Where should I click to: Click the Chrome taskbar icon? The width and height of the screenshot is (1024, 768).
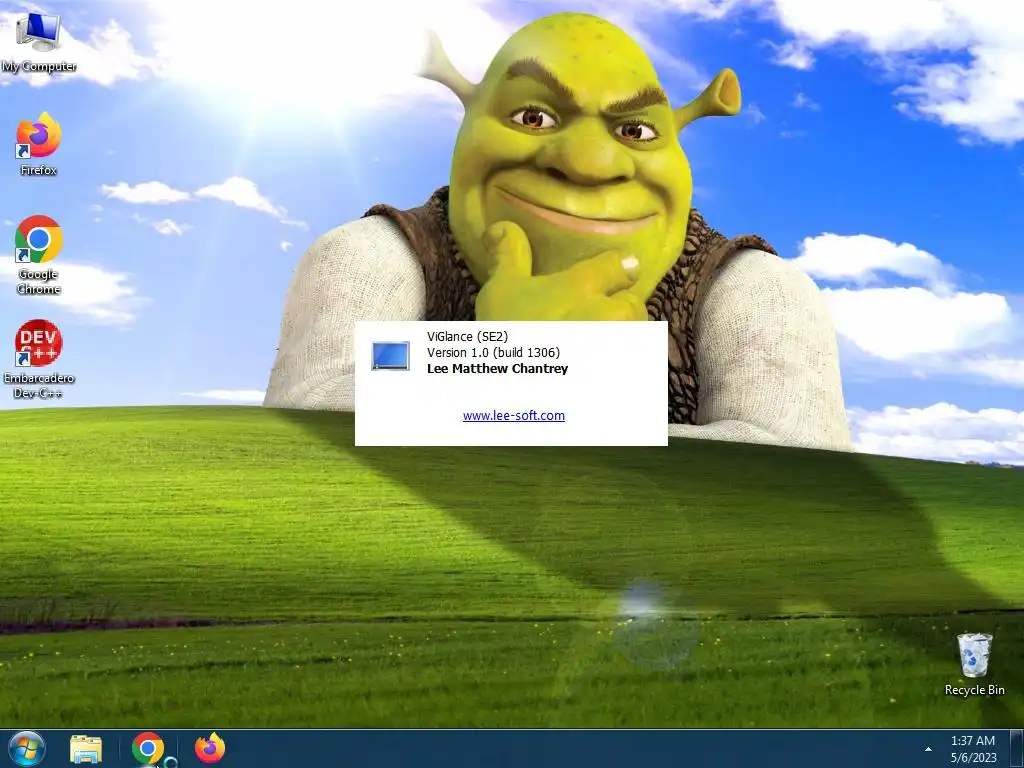148,748
